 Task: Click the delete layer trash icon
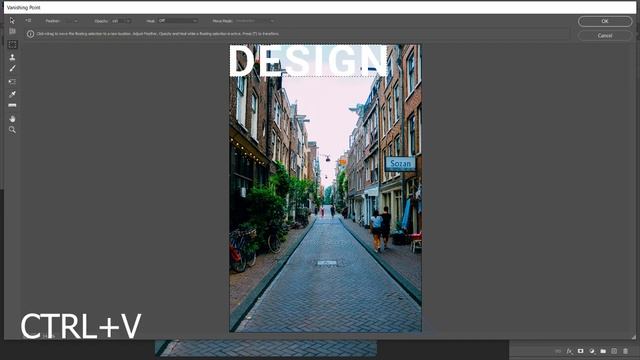pyautogui.click(x=625, y=351)
